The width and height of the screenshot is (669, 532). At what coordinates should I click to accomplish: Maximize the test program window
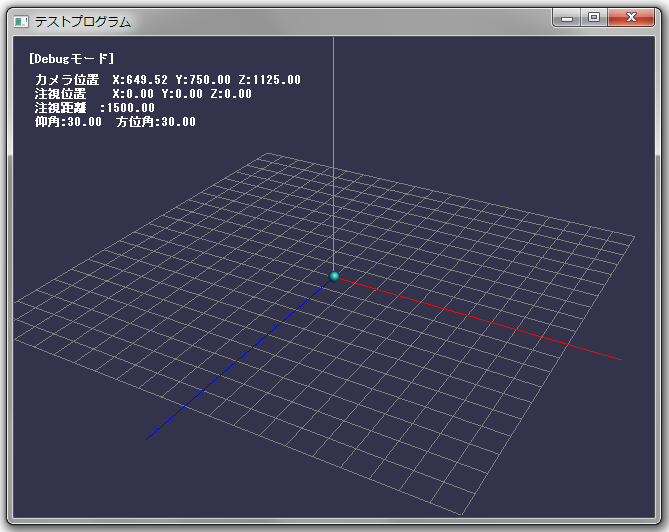click(594, 18)
